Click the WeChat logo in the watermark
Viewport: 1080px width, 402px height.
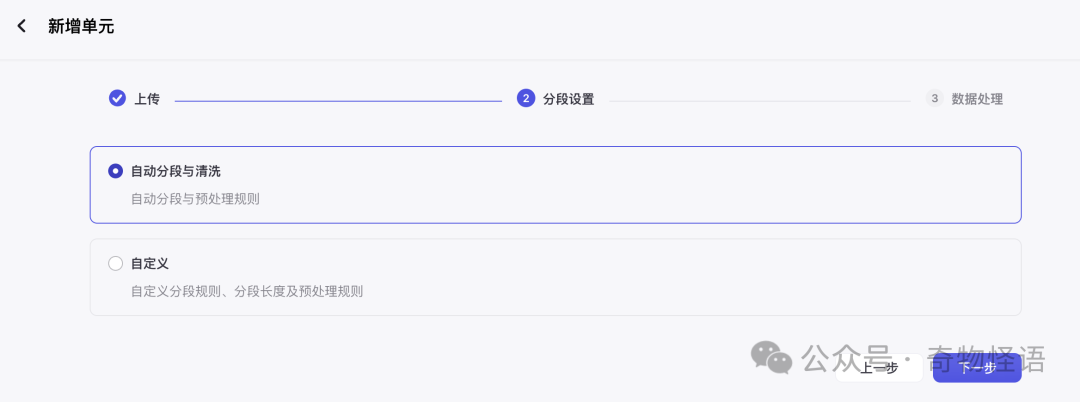[x=771, y=357]
